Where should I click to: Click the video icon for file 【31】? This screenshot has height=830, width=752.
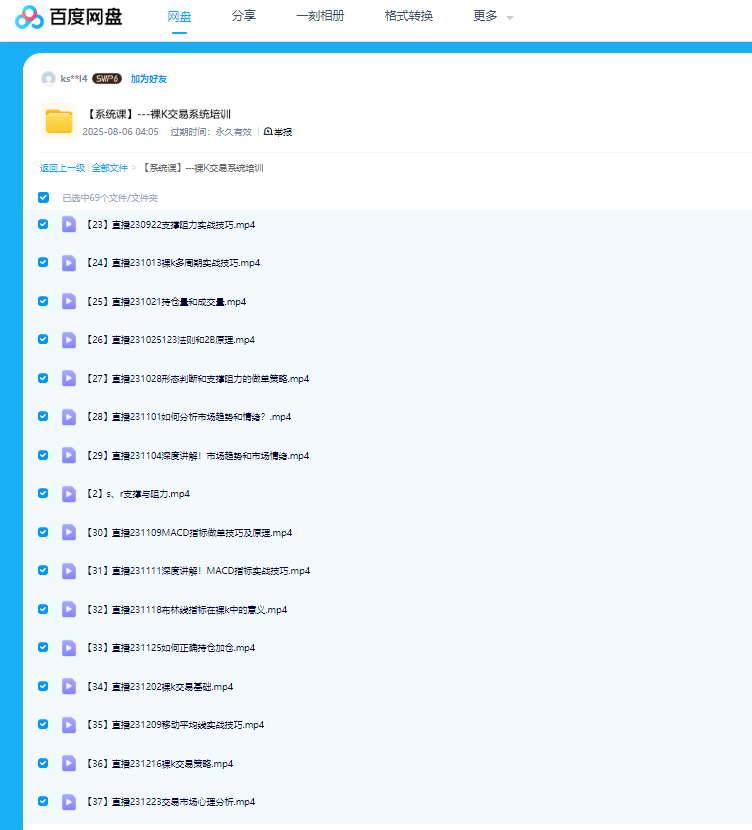click(x=69, y=571)
